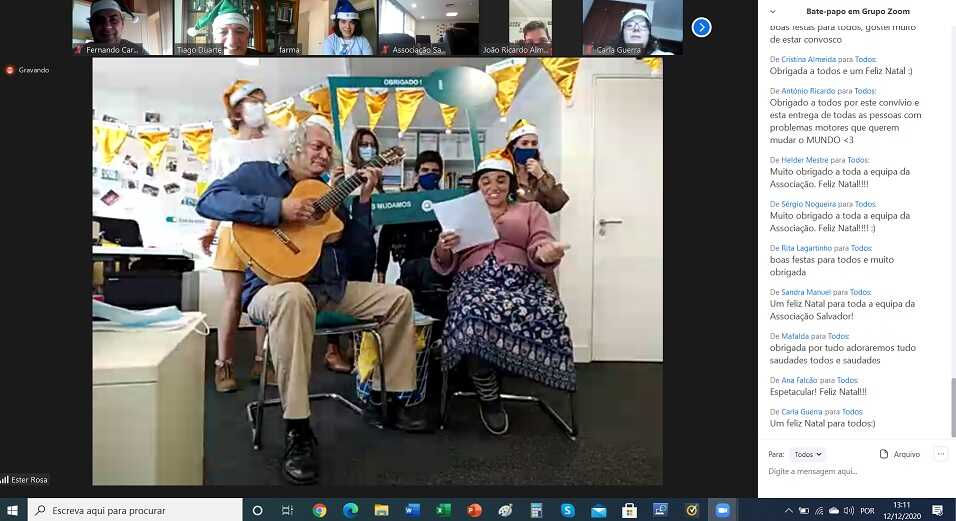Open the Todos recipient dropdown

pos(808,454)
